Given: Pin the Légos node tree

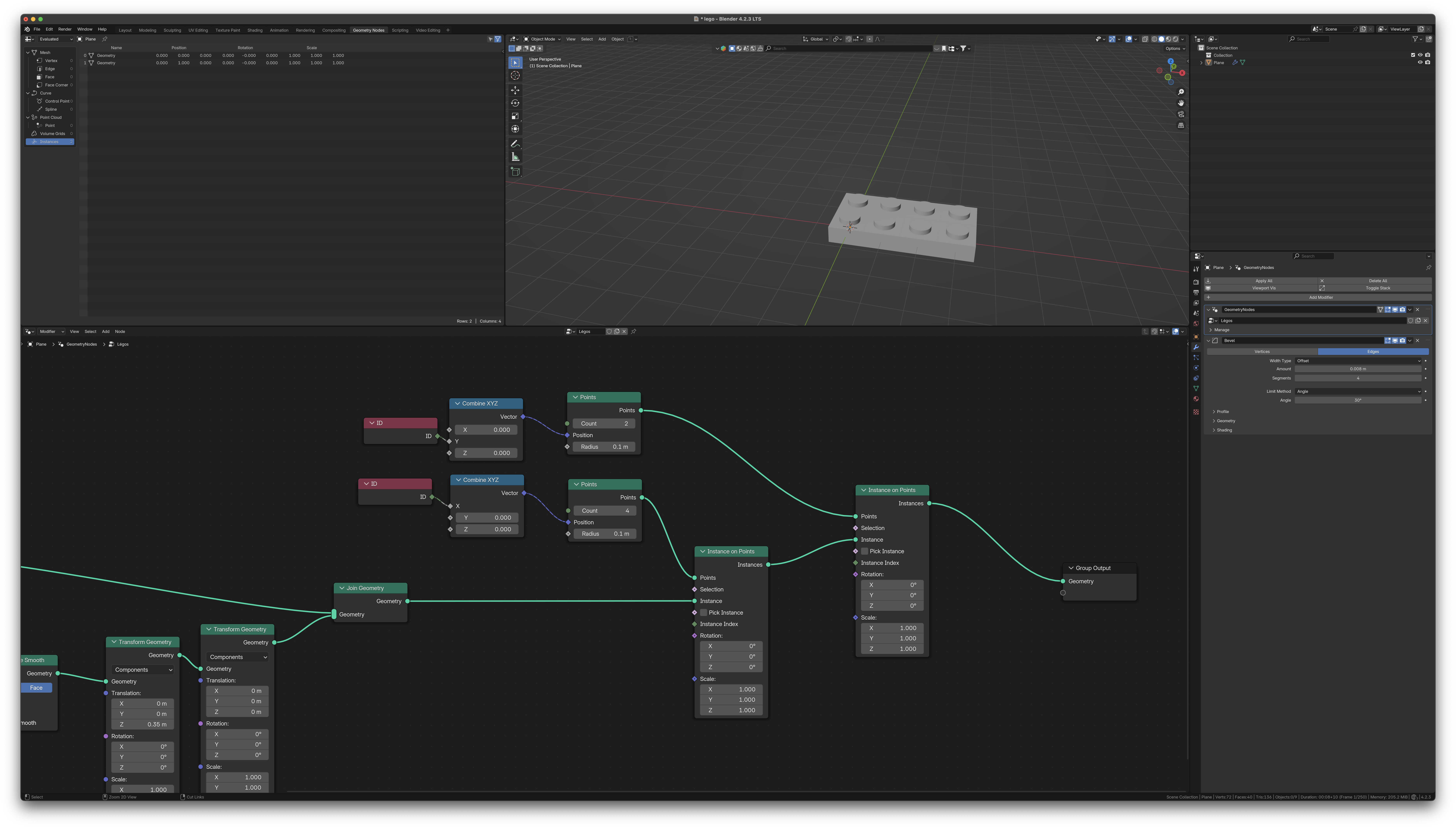Looking at the screenshot, I should (x=633, y=331).
